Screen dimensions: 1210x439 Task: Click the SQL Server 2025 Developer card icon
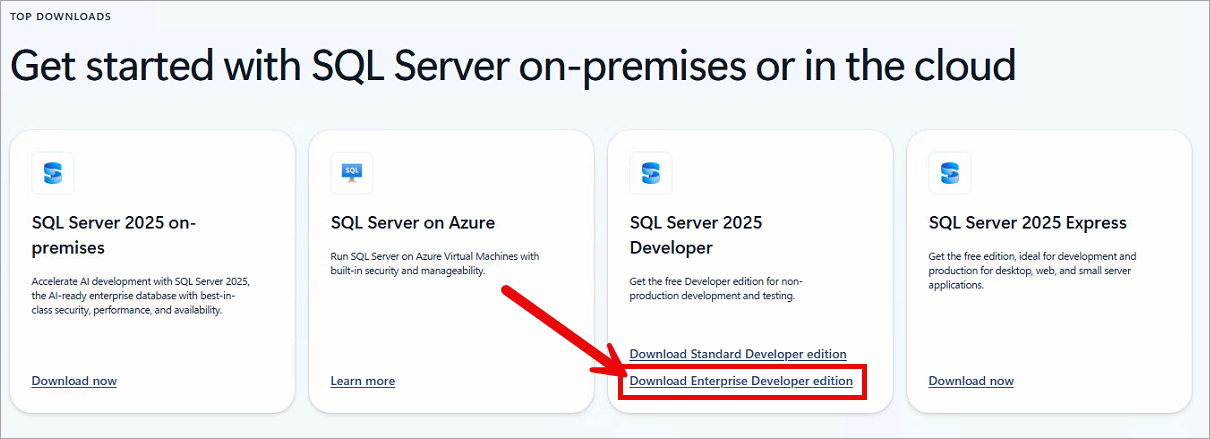[651, 173]
